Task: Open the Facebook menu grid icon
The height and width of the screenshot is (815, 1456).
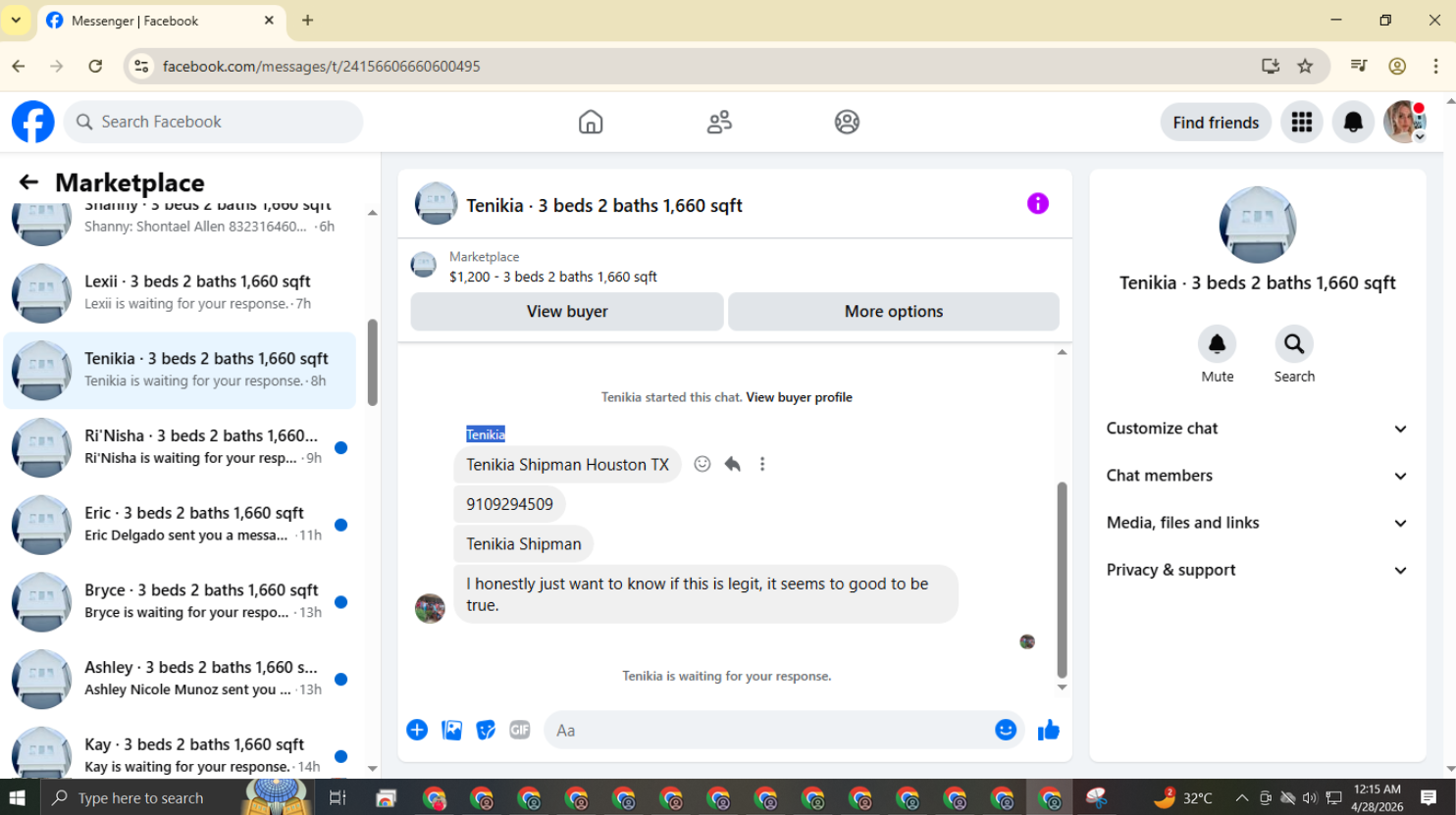Action: (x=1302, y=122)
